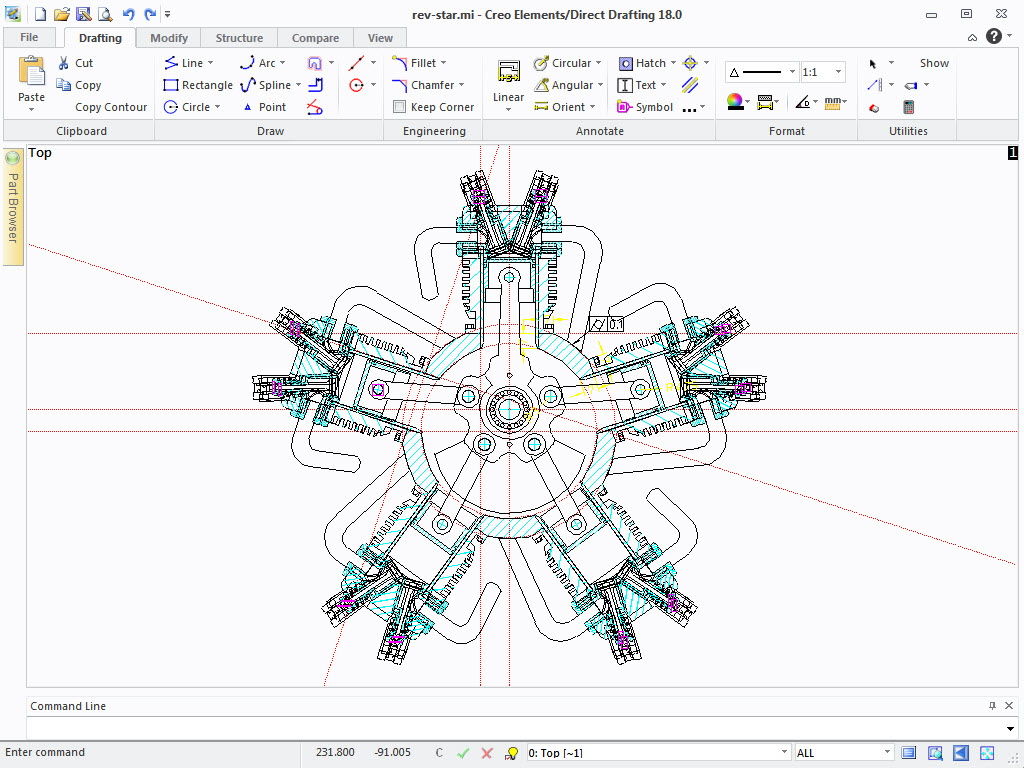1024x768 pixels.
Task: Toggle the light bulb icon in status bar
Action: (x=512, y=753)
